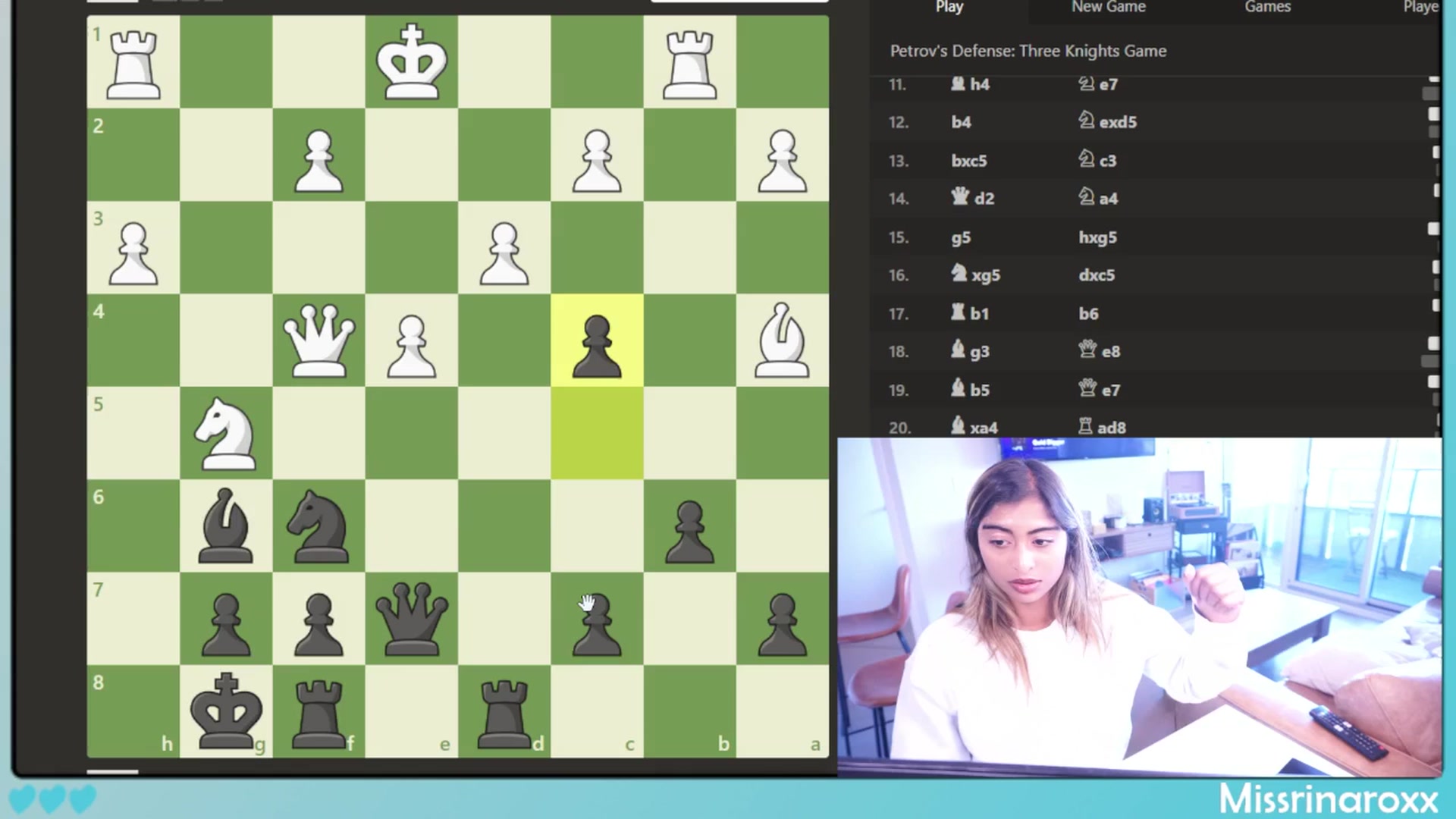Click the white knight on g5
Image resolution: width=1456 pixels, height=819 pixels.
click(x=225, y=434)
